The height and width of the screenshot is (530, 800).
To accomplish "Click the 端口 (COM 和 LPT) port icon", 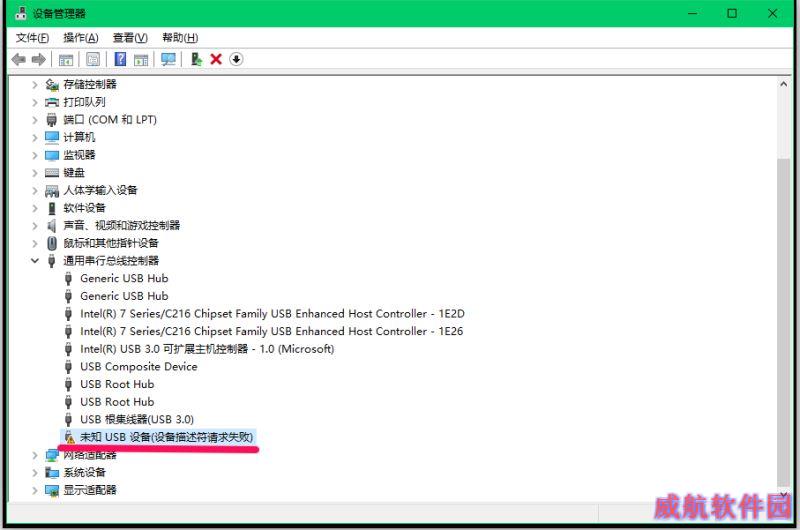I will [52, 120].
